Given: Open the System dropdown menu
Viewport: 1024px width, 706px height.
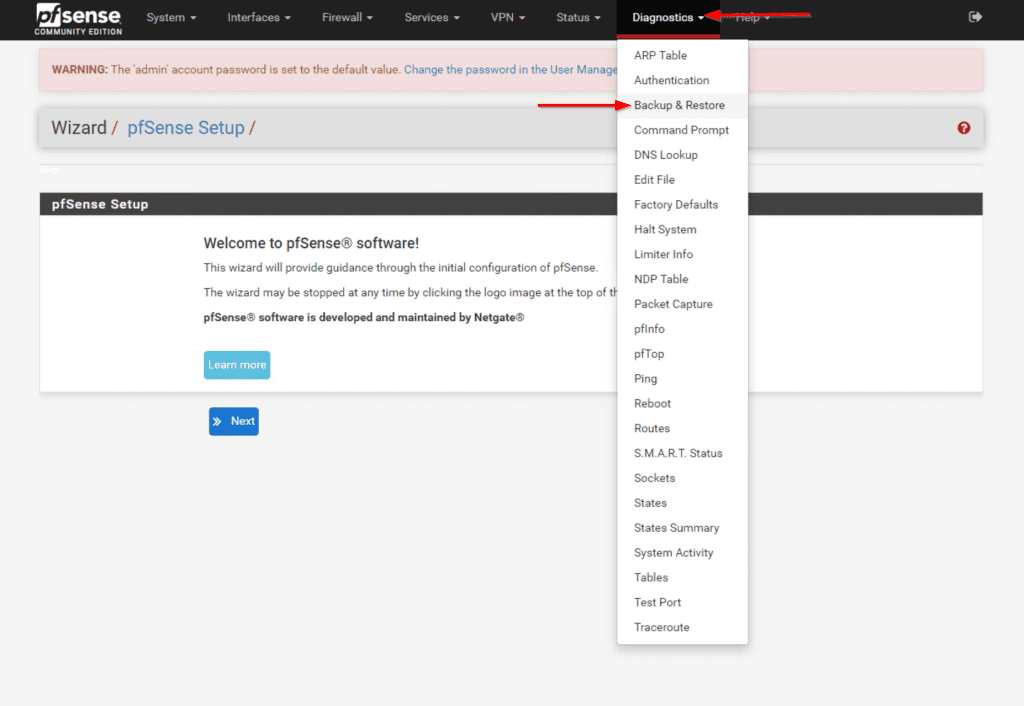Looking at the screenshot, I should coord(171,18).
